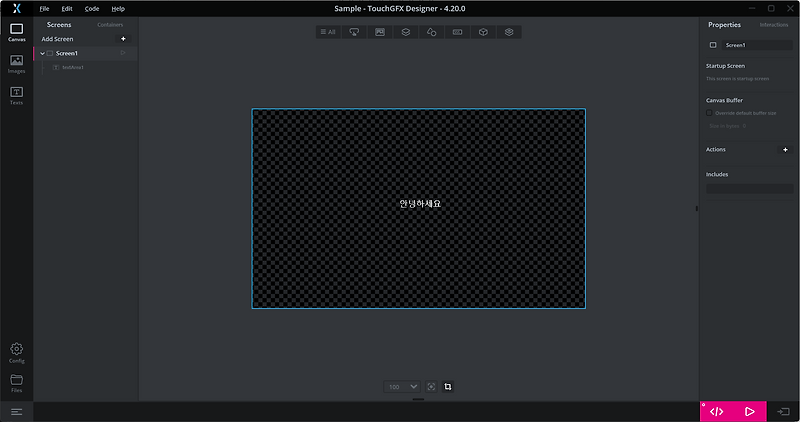800x422 pixels.
Task: Click the Startup Screen heading
Action: 725,66
